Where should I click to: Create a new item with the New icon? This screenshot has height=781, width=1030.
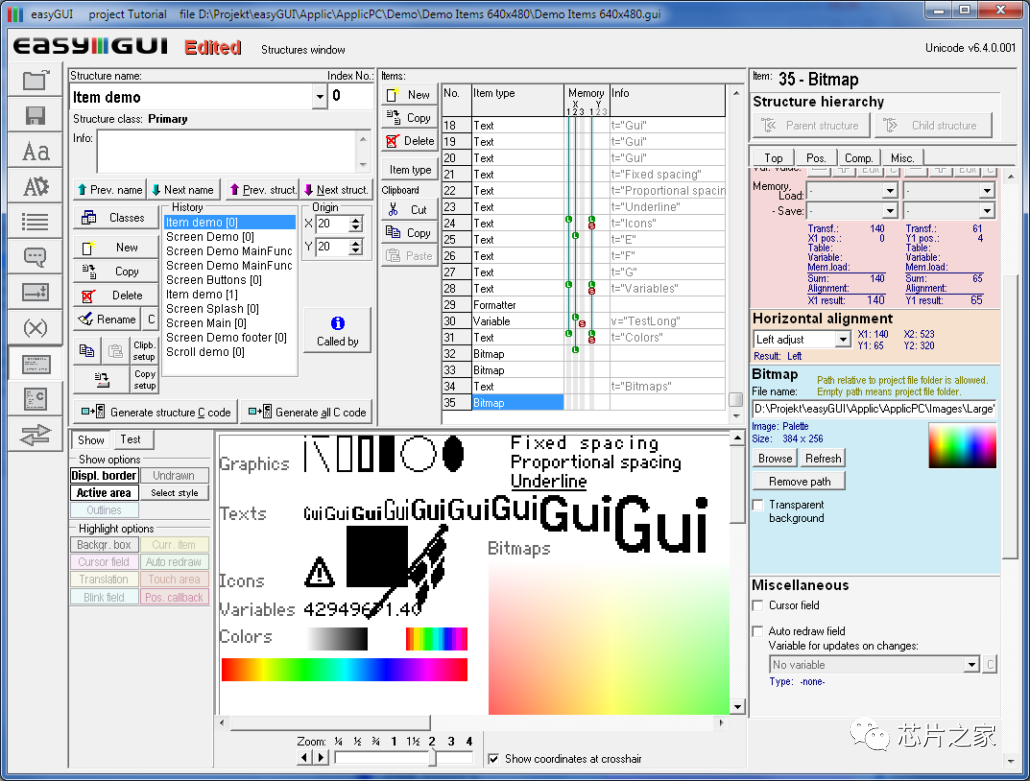408,95
